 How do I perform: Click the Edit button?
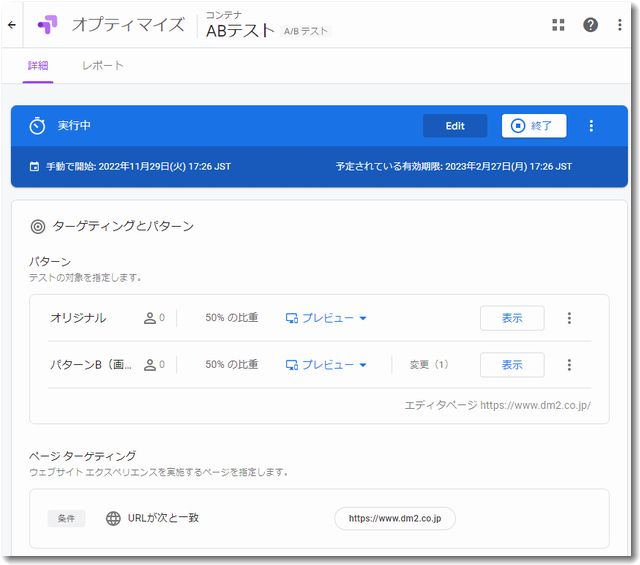click(455, 126)
